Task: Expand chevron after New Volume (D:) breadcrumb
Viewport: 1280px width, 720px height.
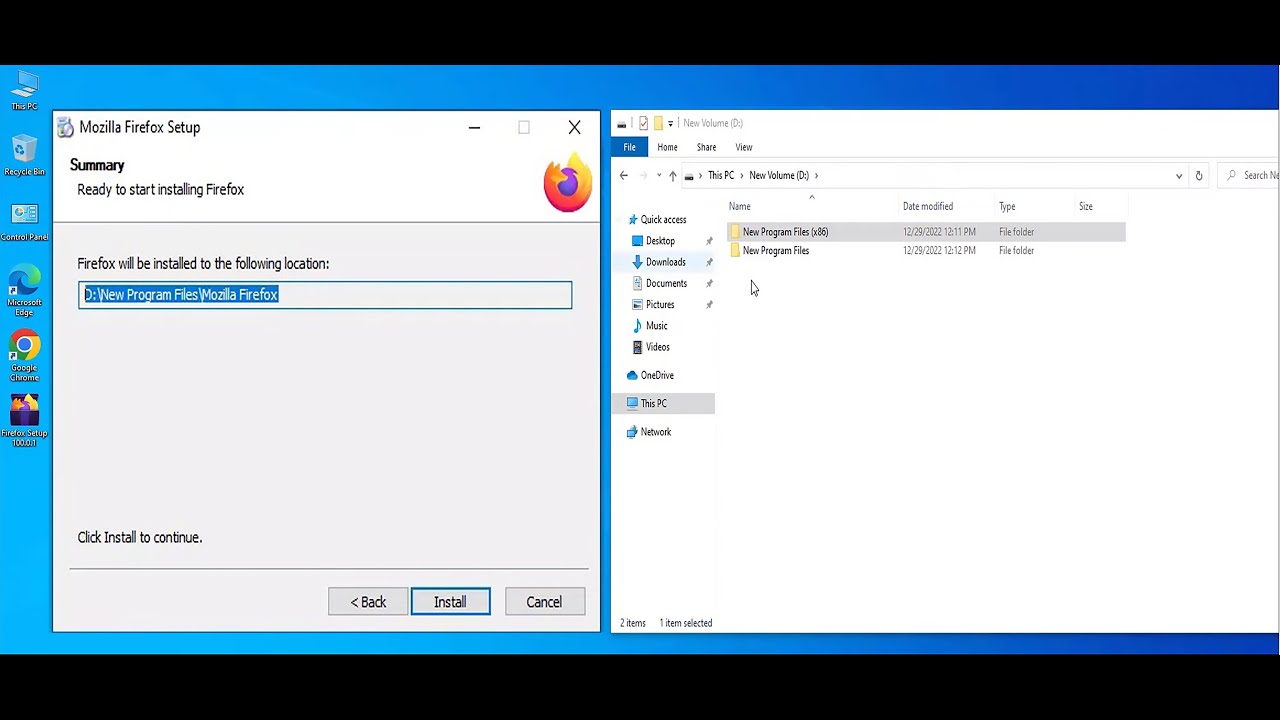Action: 816,175
